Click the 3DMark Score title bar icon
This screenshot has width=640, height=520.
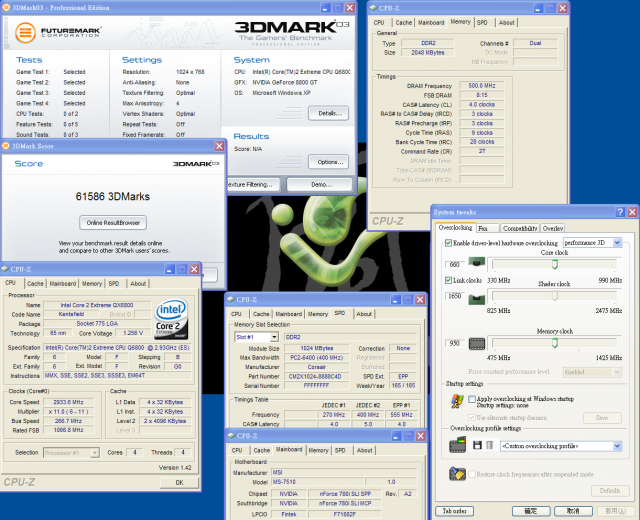[x=6, y=146]
